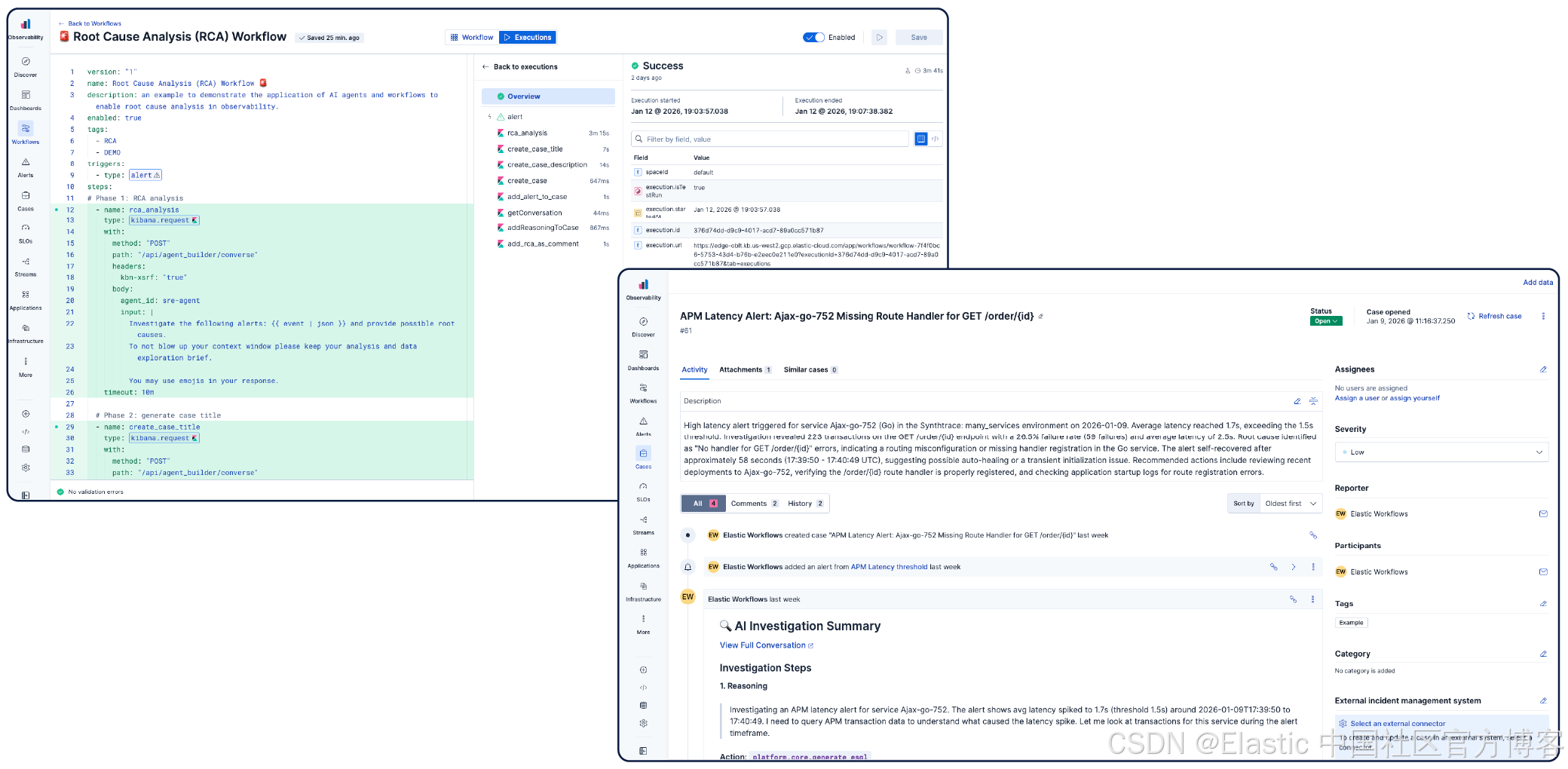Open Add data link
The height and width of the screenshot is (769, 1568).
click(x=1538, y=283)
